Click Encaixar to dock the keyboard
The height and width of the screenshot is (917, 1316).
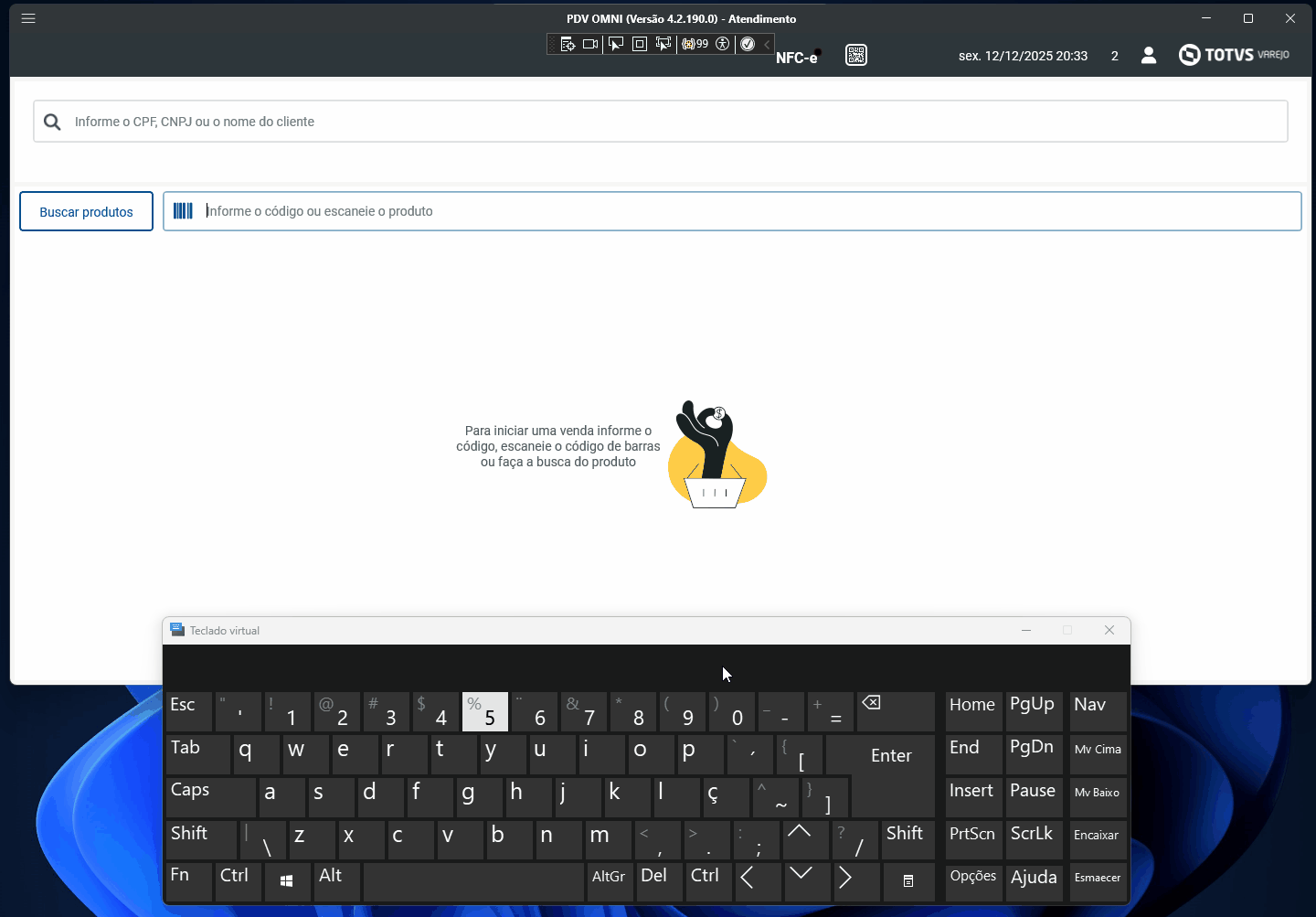click(x=1098, y=840)
